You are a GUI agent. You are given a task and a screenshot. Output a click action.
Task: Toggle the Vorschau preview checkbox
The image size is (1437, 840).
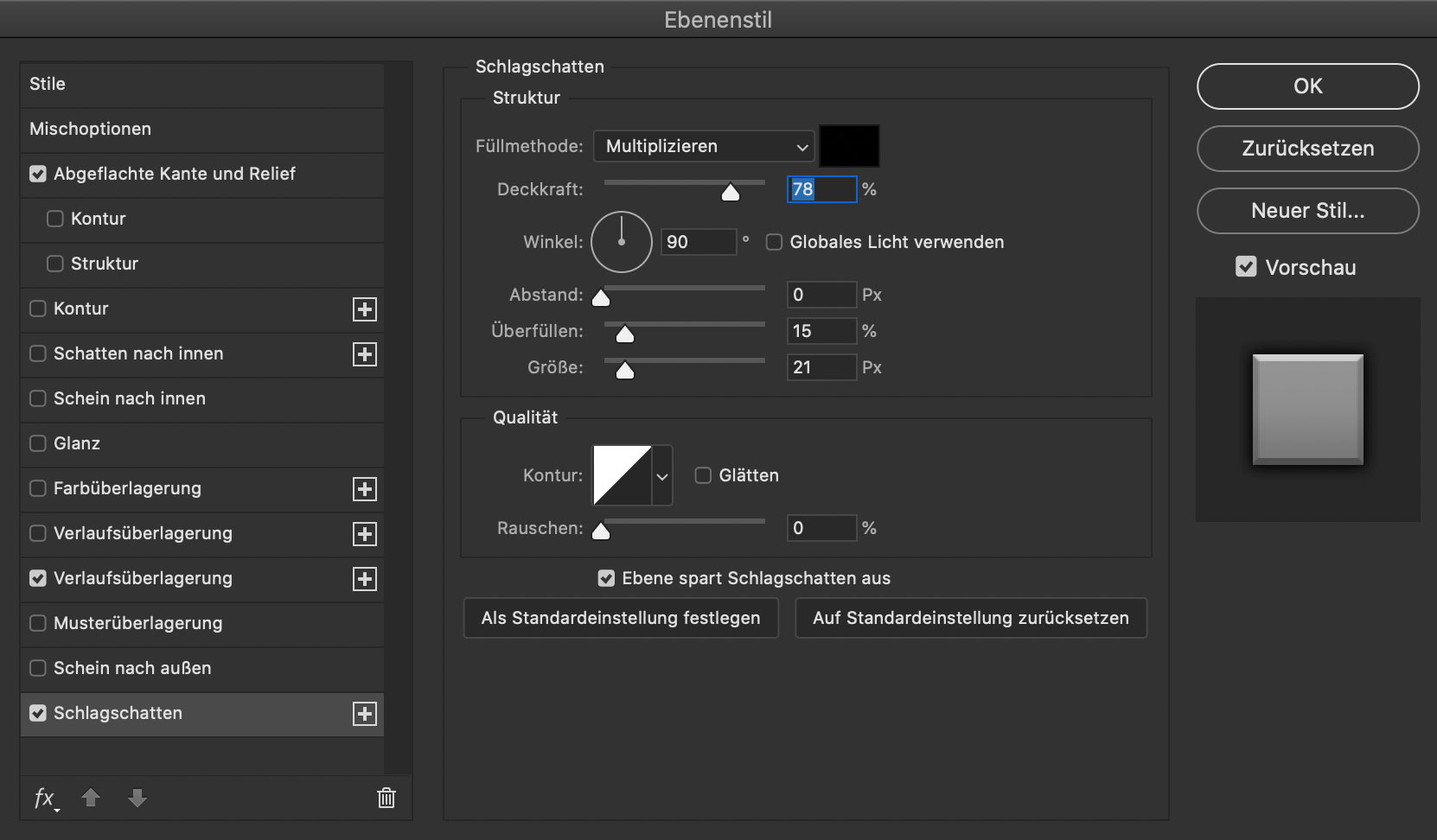click(x=1246, y=267)
